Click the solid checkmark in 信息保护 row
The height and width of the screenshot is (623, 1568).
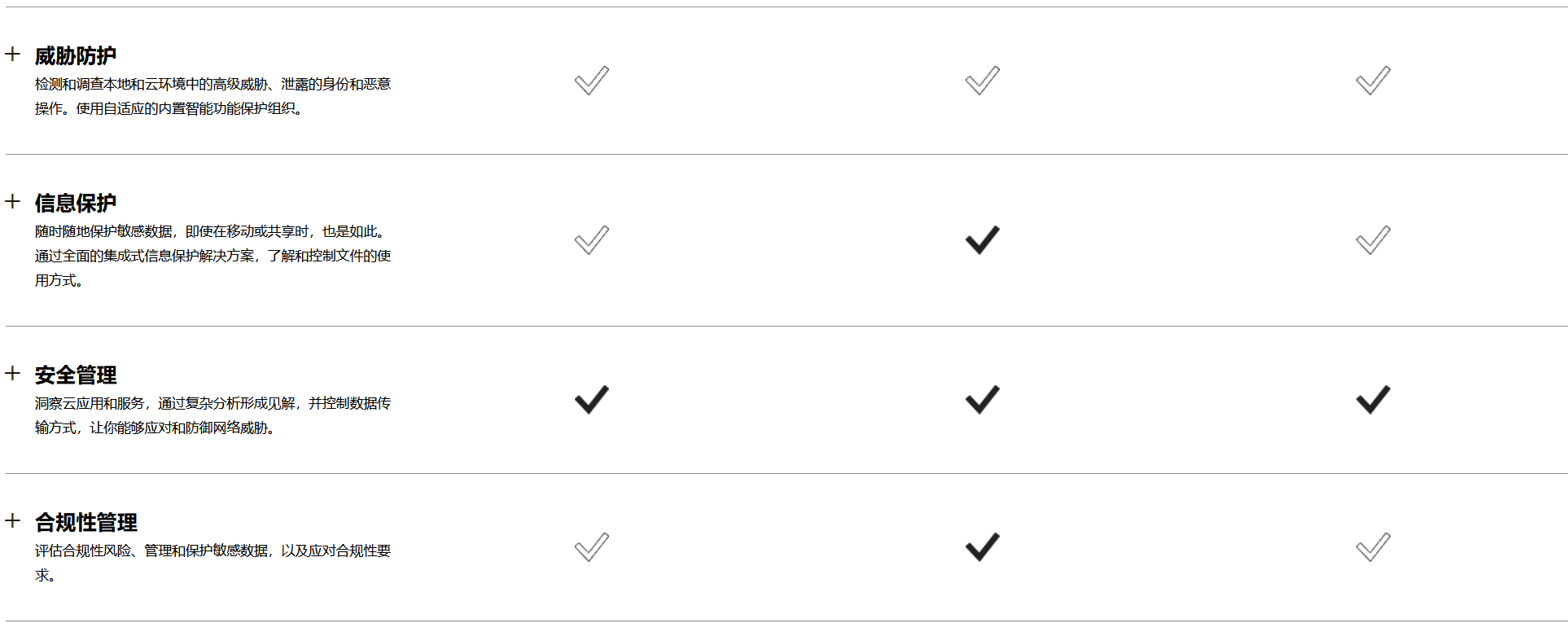[983, 240]
